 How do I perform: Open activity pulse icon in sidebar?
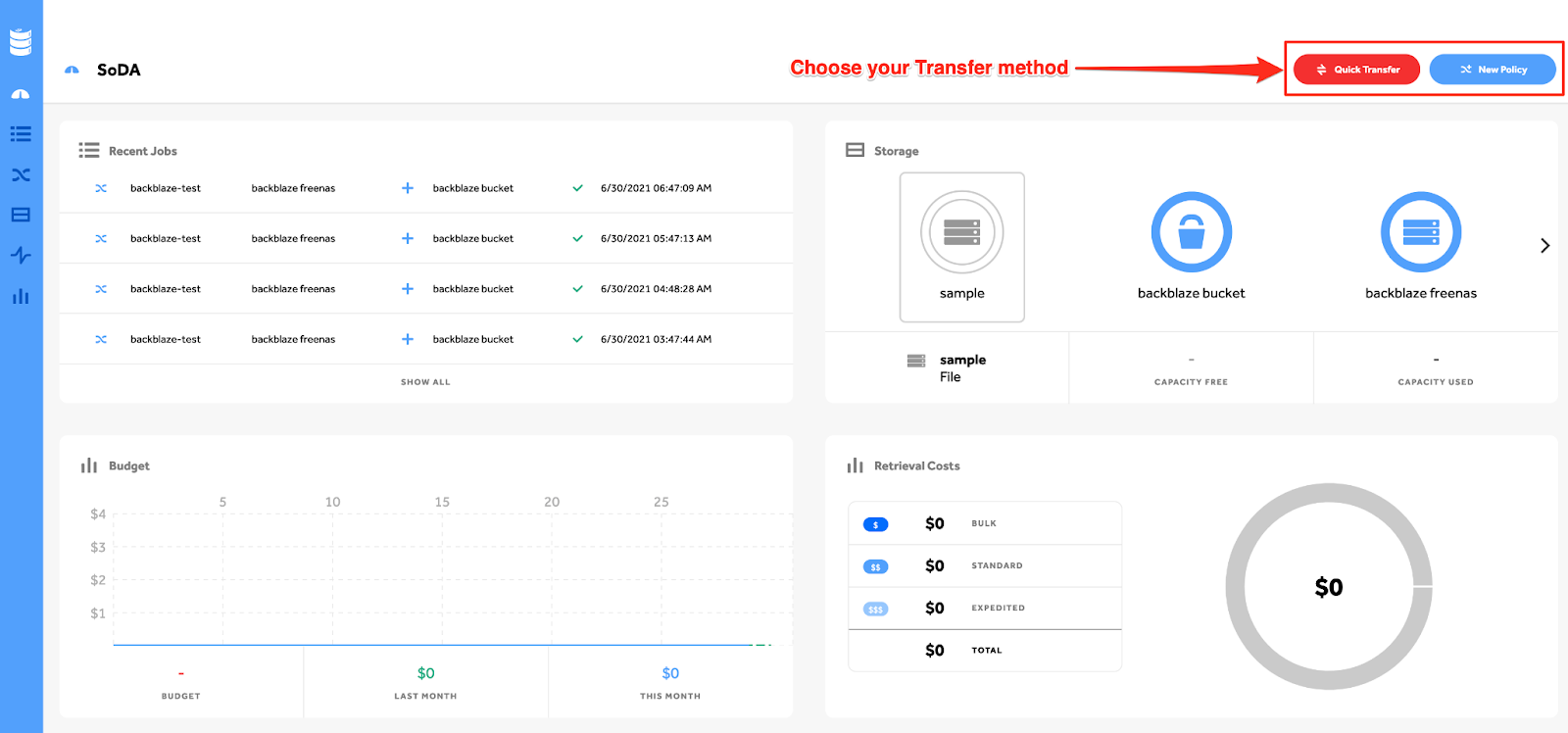click(21, 255)
